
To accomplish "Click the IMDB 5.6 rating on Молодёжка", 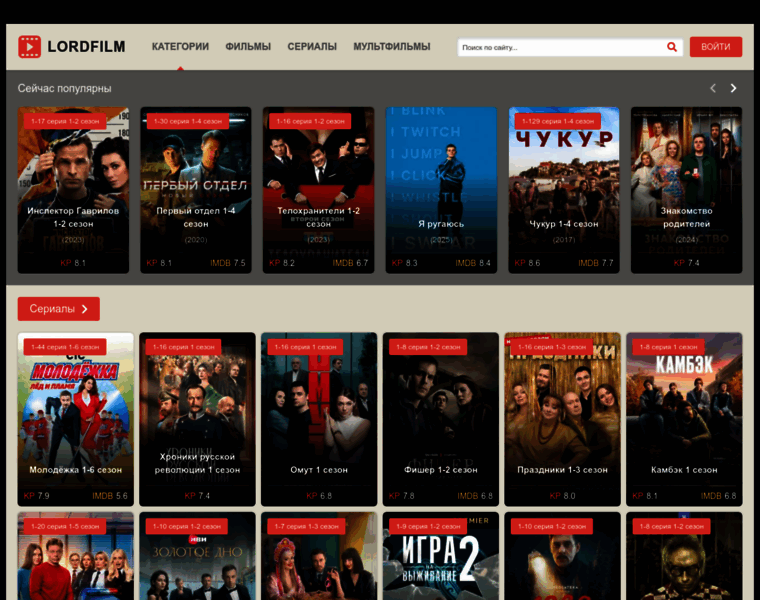I will coord(110,496).
